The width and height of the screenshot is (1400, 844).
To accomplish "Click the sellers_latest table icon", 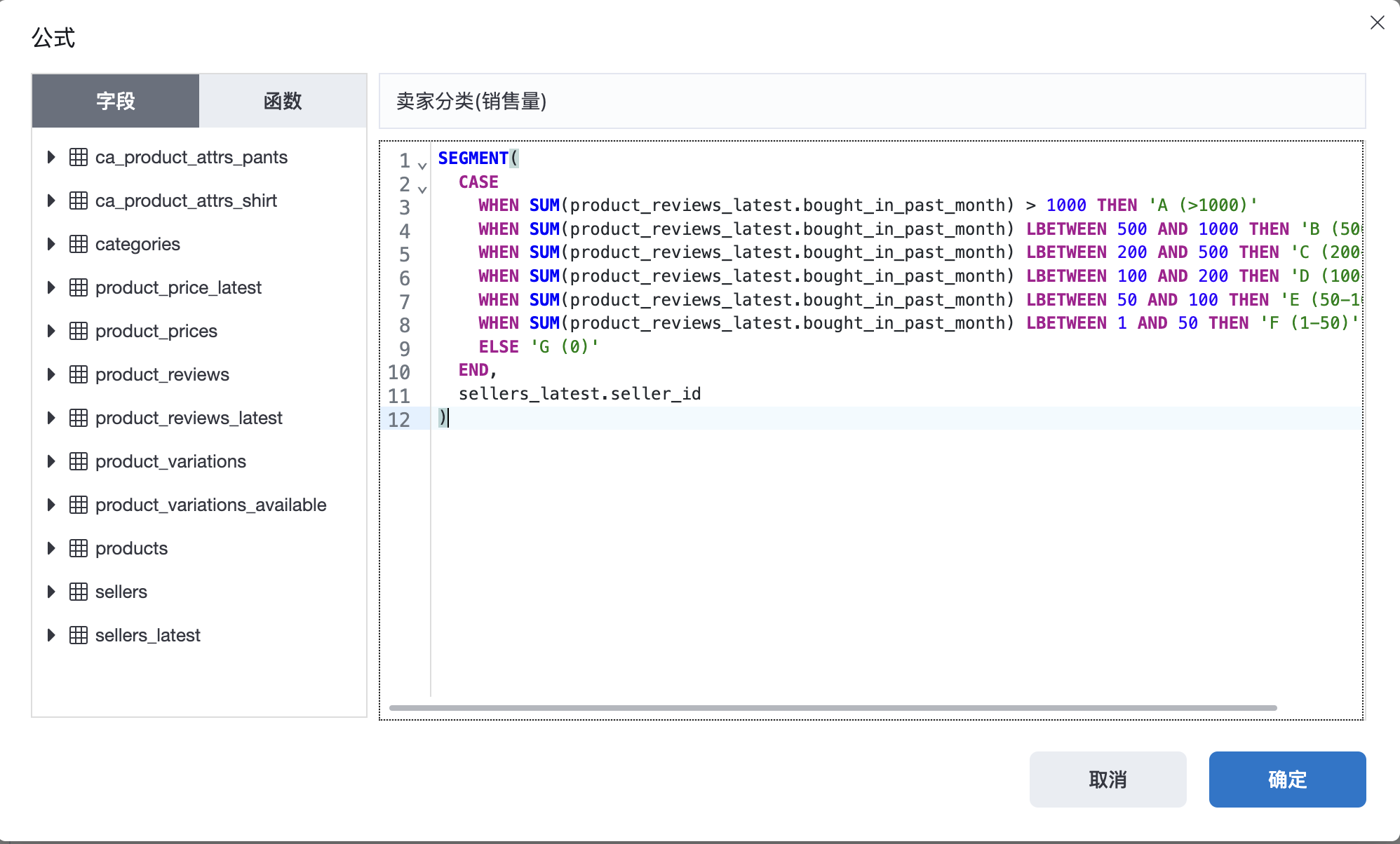I will pos(79,635).
